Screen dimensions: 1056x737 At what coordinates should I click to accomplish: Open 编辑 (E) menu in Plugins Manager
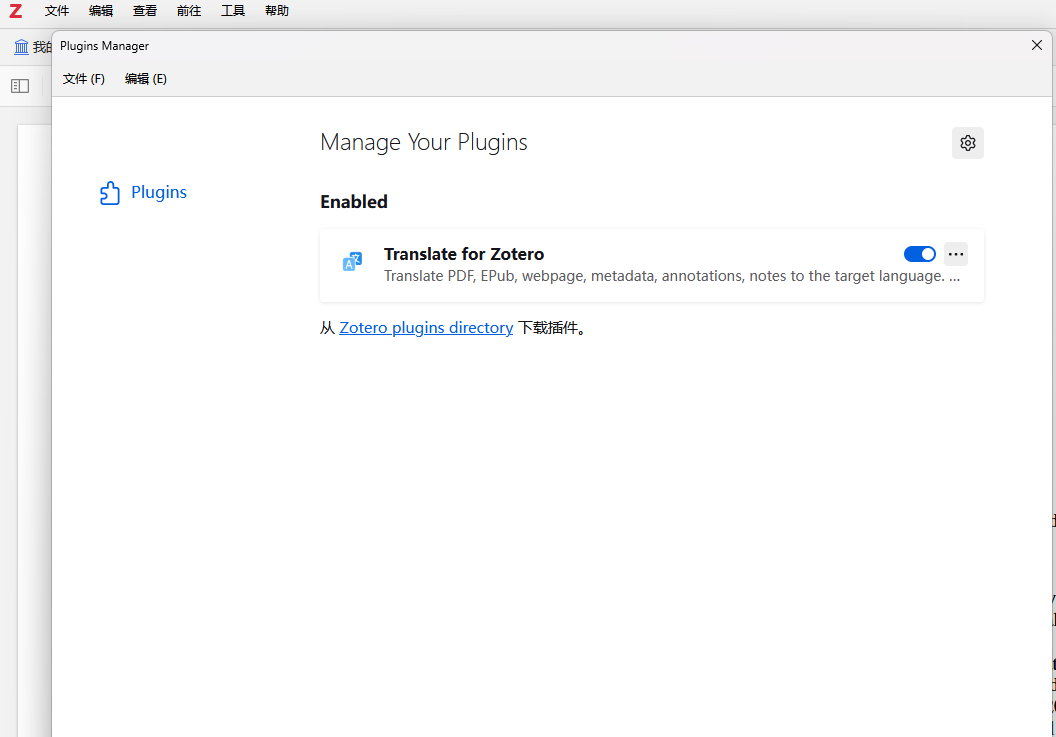coord(145,79)
